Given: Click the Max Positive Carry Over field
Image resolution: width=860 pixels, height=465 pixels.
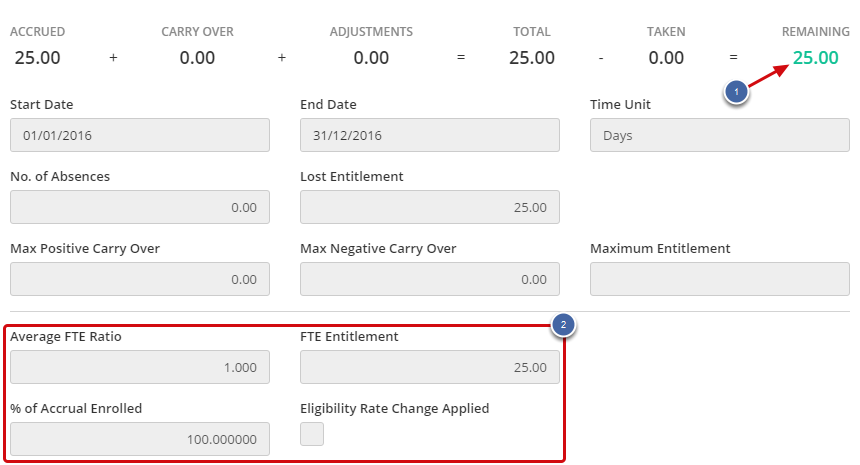Looking at the screenshot, I should [x=140, y=279].
